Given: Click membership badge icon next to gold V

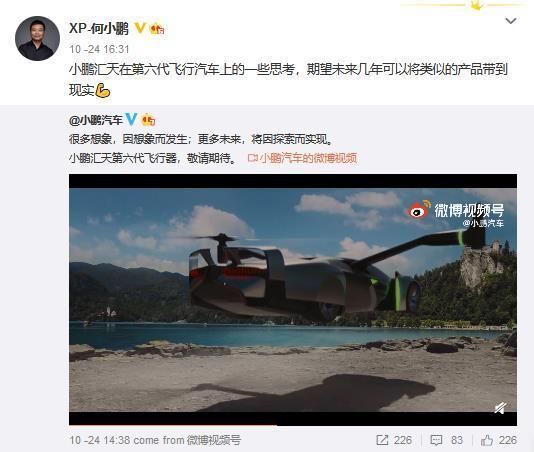Looking at the screenshot, I should pos(157,28).
